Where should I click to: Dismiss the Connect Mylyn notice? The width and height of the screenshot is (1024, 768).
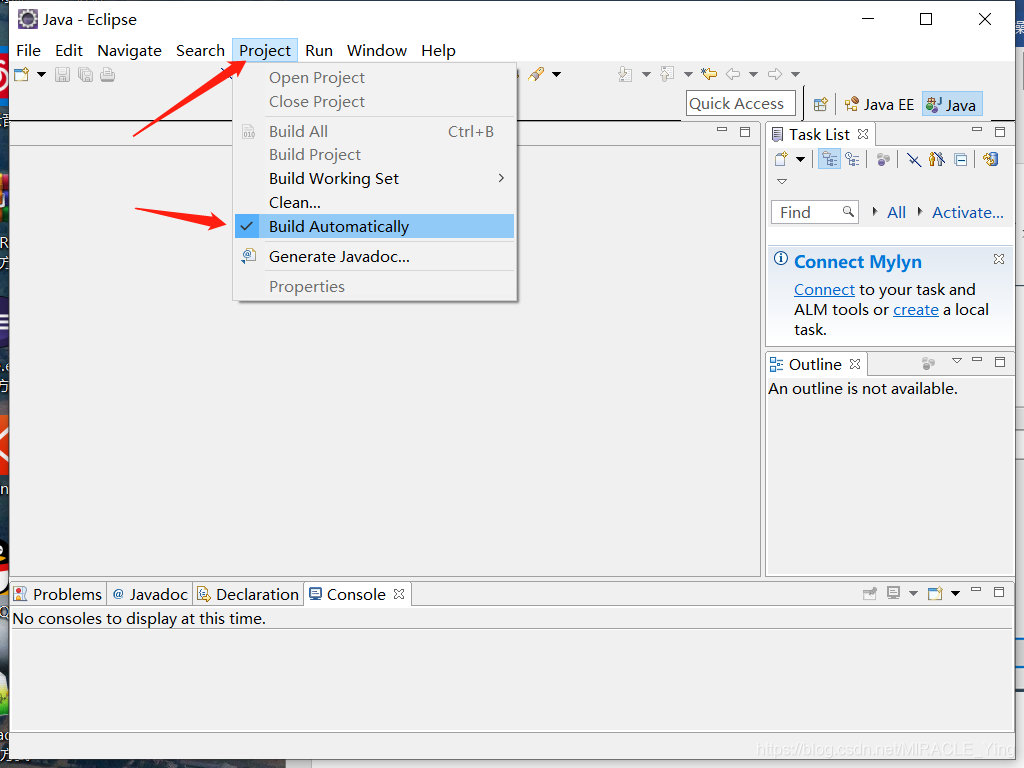tap(999, 259)
